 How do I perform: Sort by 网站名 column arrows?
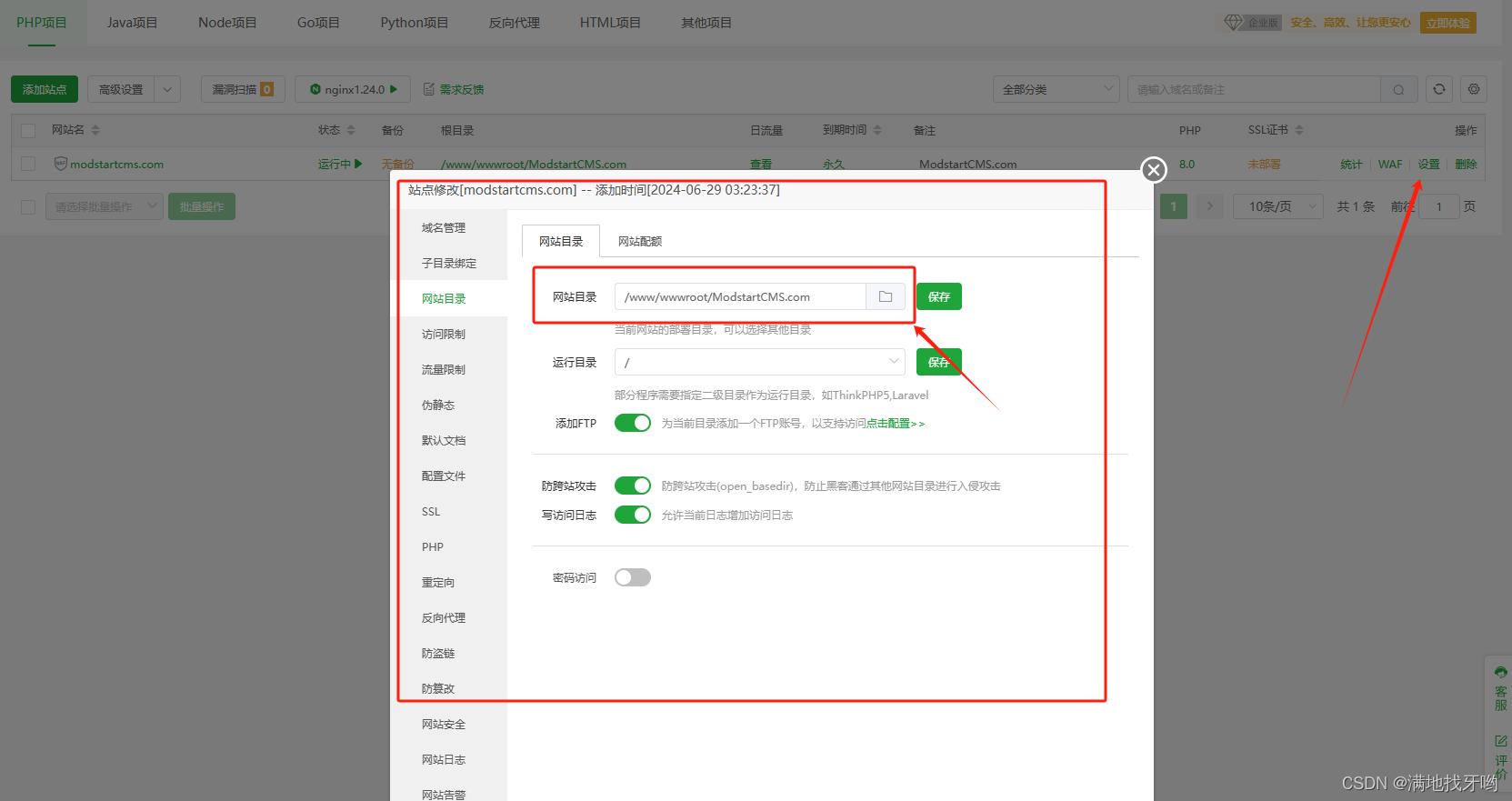coord(95,130)
